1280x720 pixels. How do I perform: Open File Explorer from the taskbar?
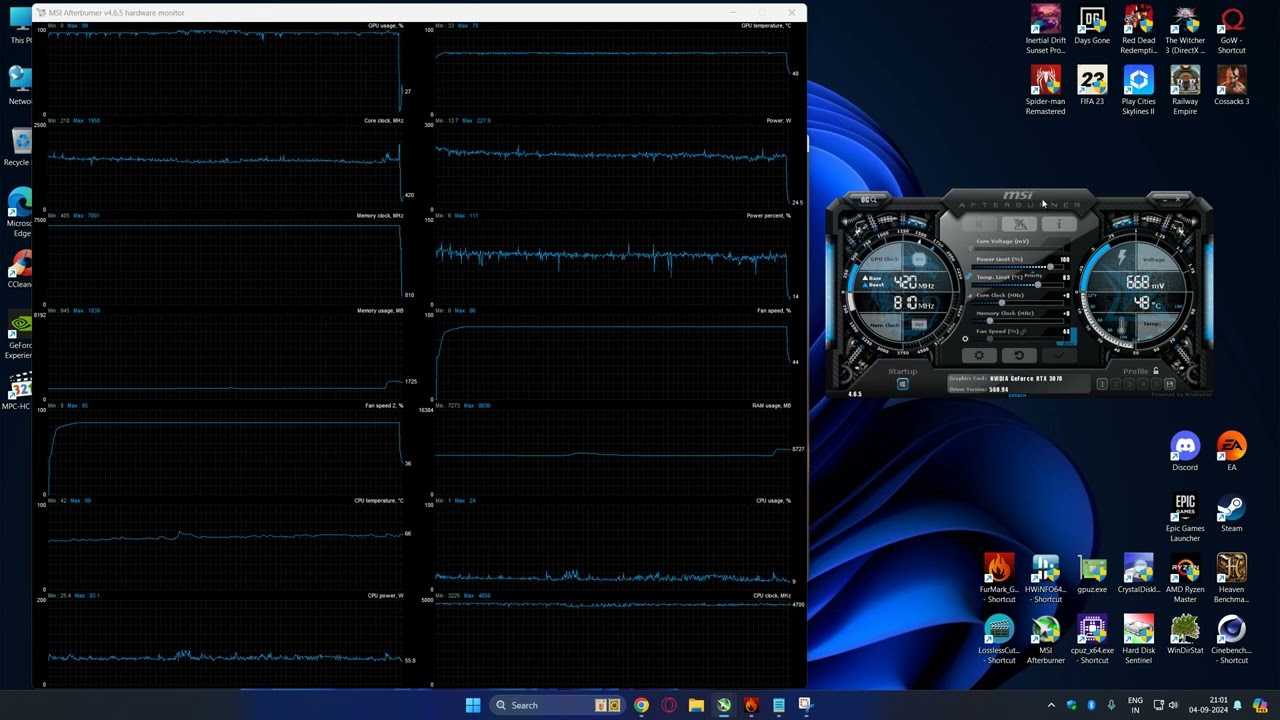pos(696,705)
